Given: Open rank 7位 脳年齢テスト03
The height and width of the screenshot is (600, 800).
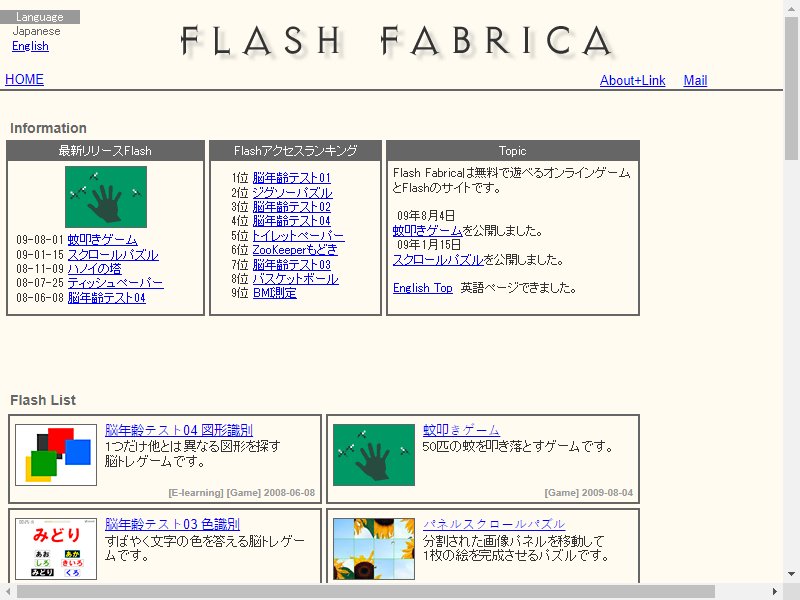Looking at the screenshot, I should pyautogui.click(x=291, y=265).
